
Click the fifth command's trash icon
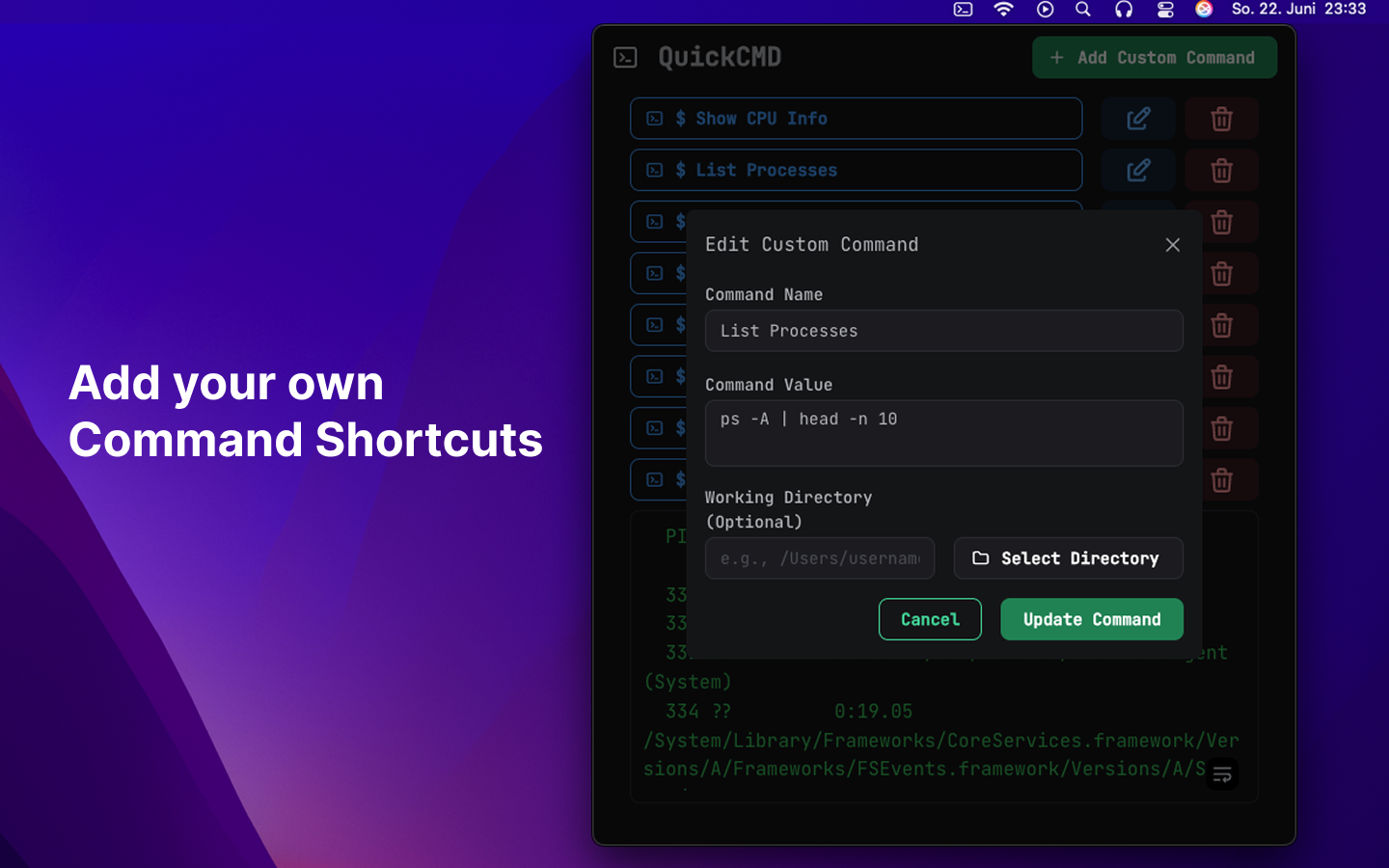(1222, 326)
